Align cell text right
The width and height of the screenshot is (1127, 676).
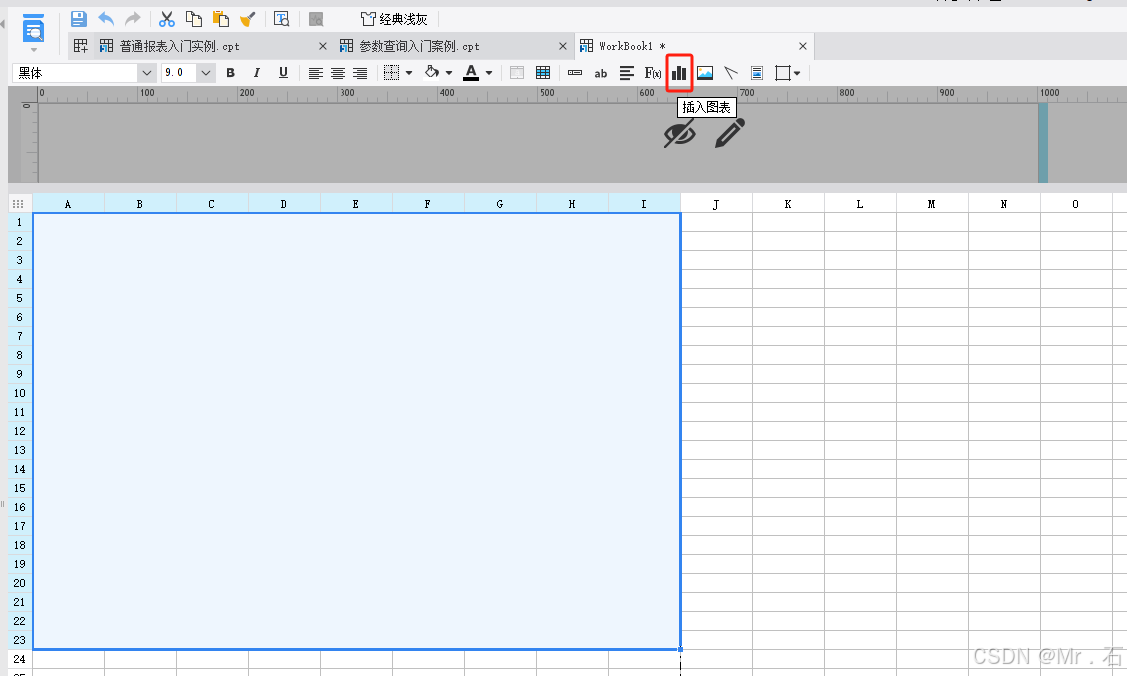pos(360,73)
